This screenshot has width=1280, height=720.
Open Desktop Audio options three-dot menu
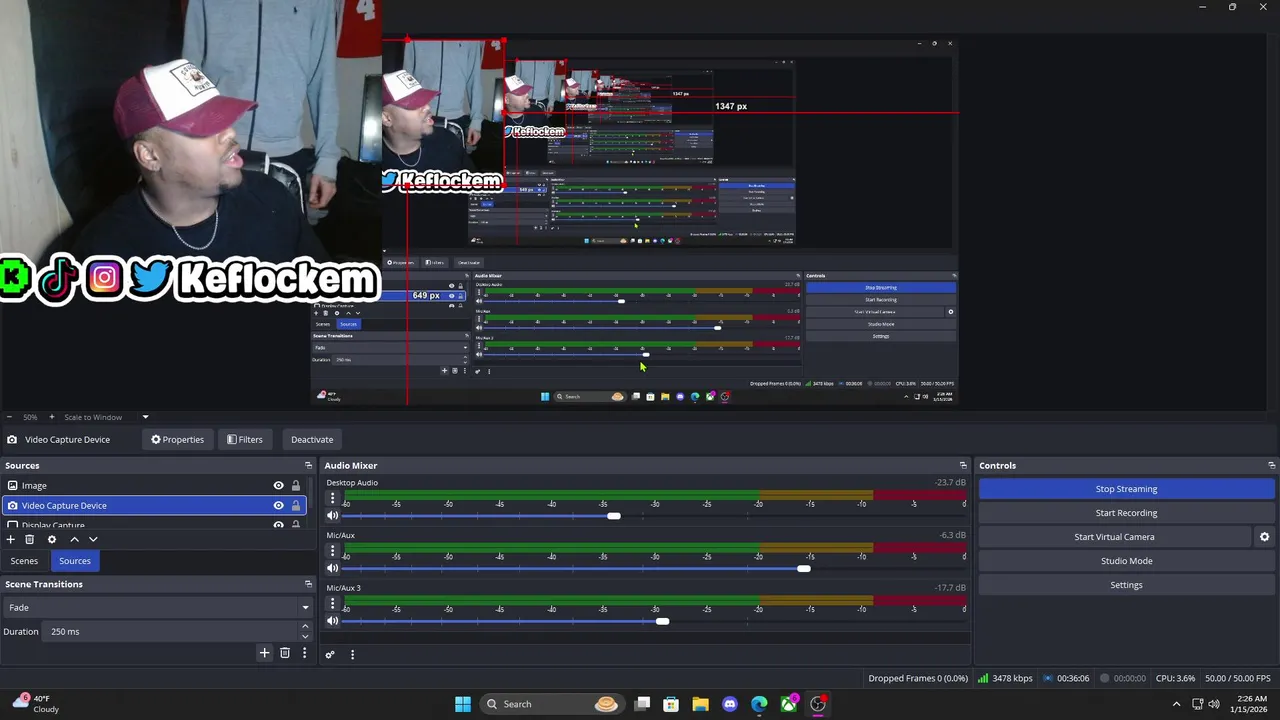pos(333,497)
